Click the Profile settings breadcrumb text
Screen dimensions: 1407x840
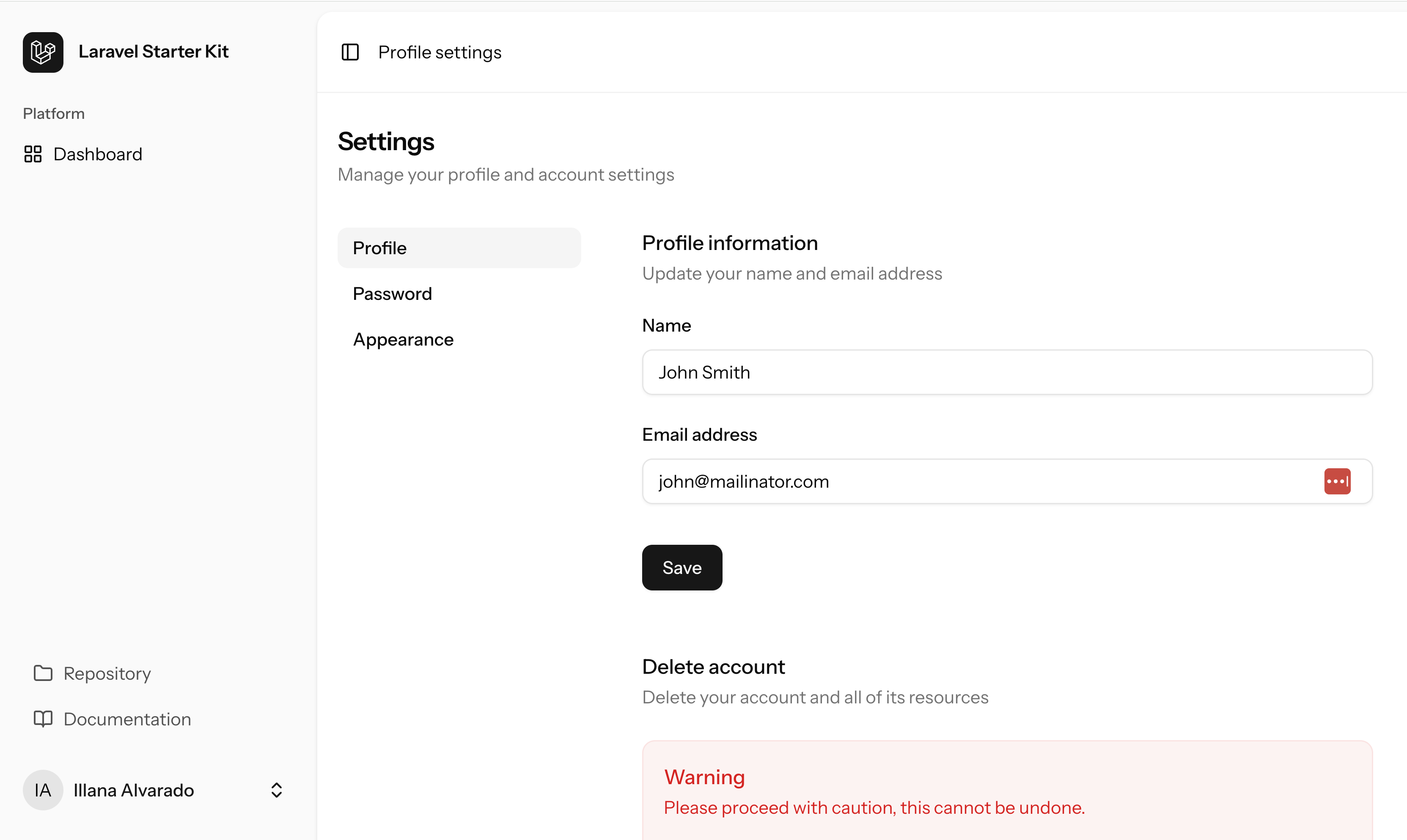[x=440, y=52]
